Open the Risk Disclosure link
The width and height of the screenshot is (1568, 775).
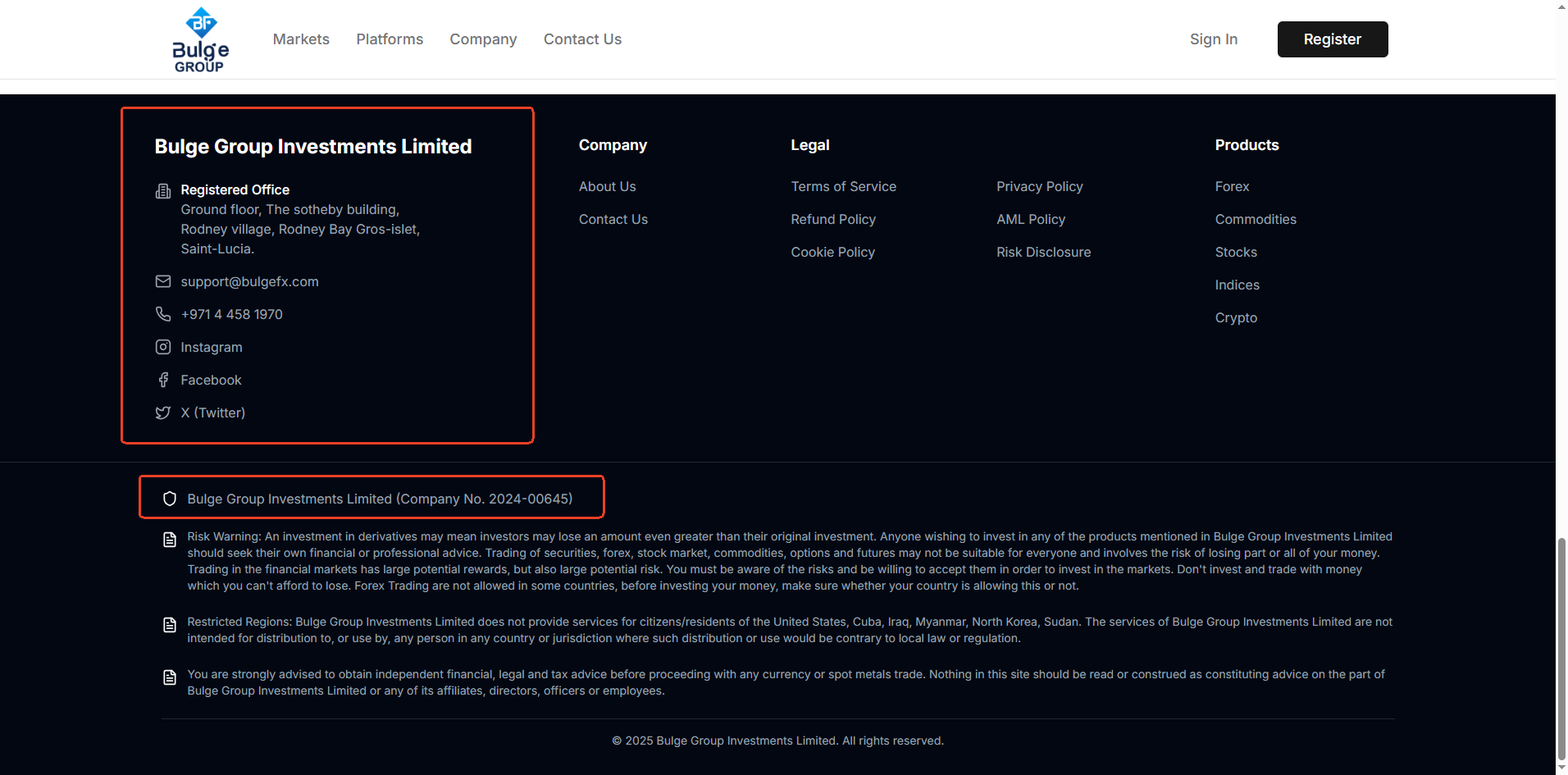click(x=1043, y=252)
